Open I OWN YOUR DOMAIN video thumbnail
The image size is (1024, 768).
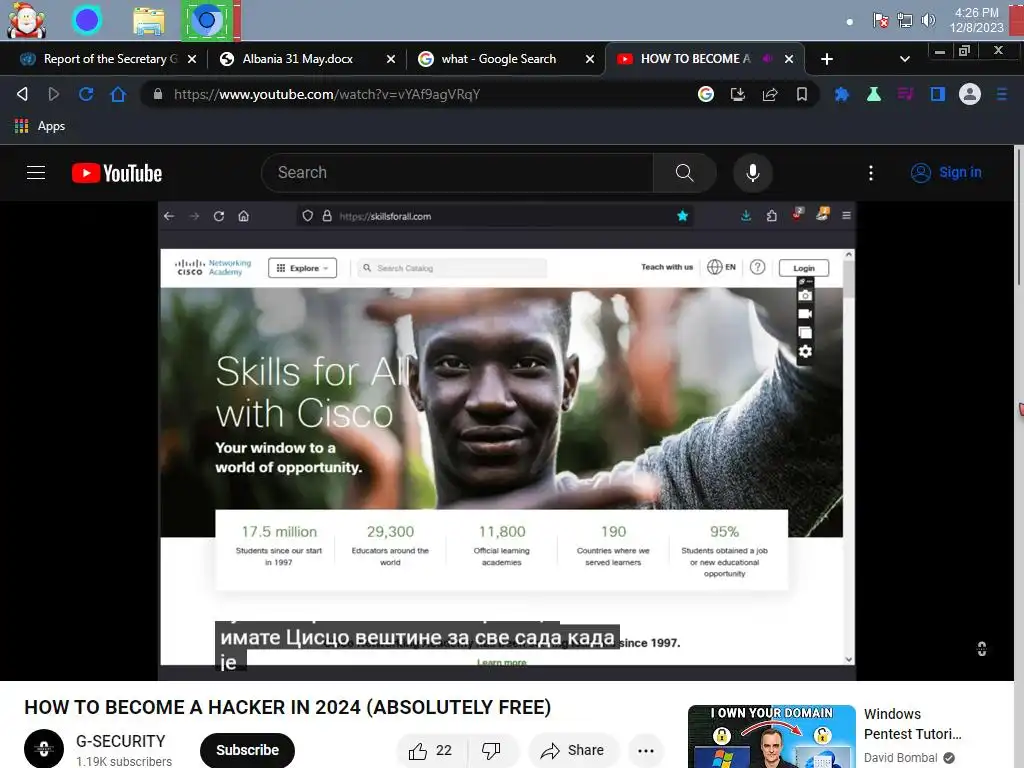(x=772, y=736)
